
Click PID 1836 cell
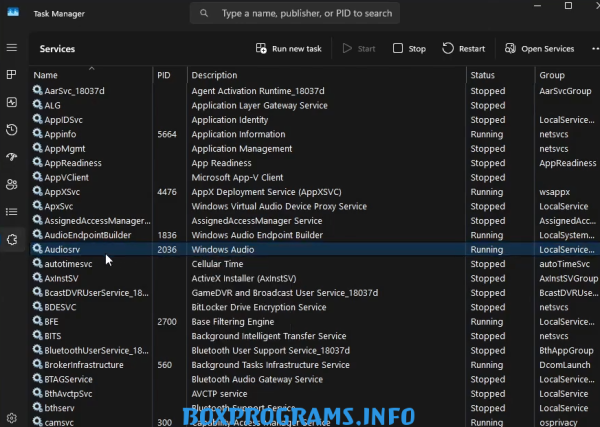click(167, 235)
